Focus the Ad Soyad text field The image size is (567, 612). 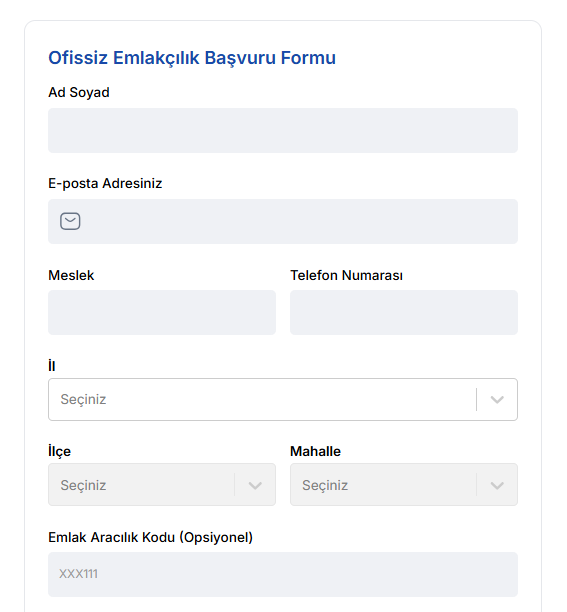tap(283, 130)
